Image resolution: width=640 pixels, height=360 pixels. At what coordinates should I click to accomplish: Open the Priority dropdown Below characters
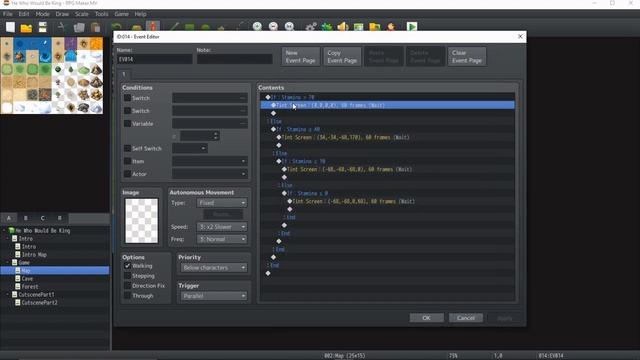pos(214,268)
